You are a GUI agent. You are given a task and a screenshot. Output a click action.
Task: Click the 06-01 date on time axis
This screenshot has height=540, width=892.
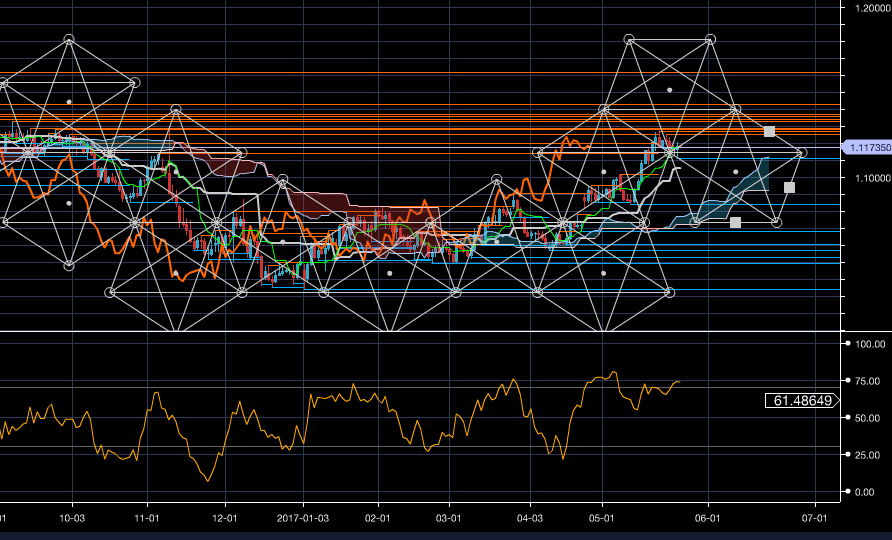pyautogui.click(x=708, y=519)
